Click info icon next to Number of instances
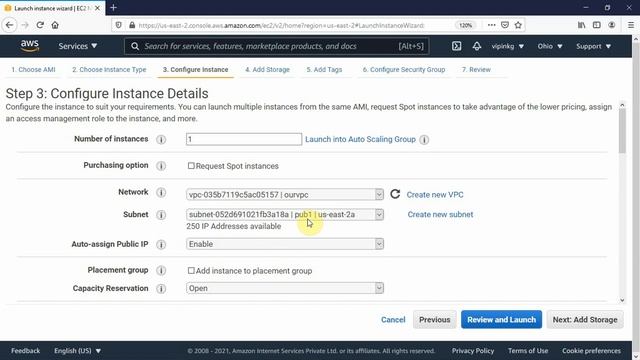This screenshot has height=360, width=640. click(161, 140)
